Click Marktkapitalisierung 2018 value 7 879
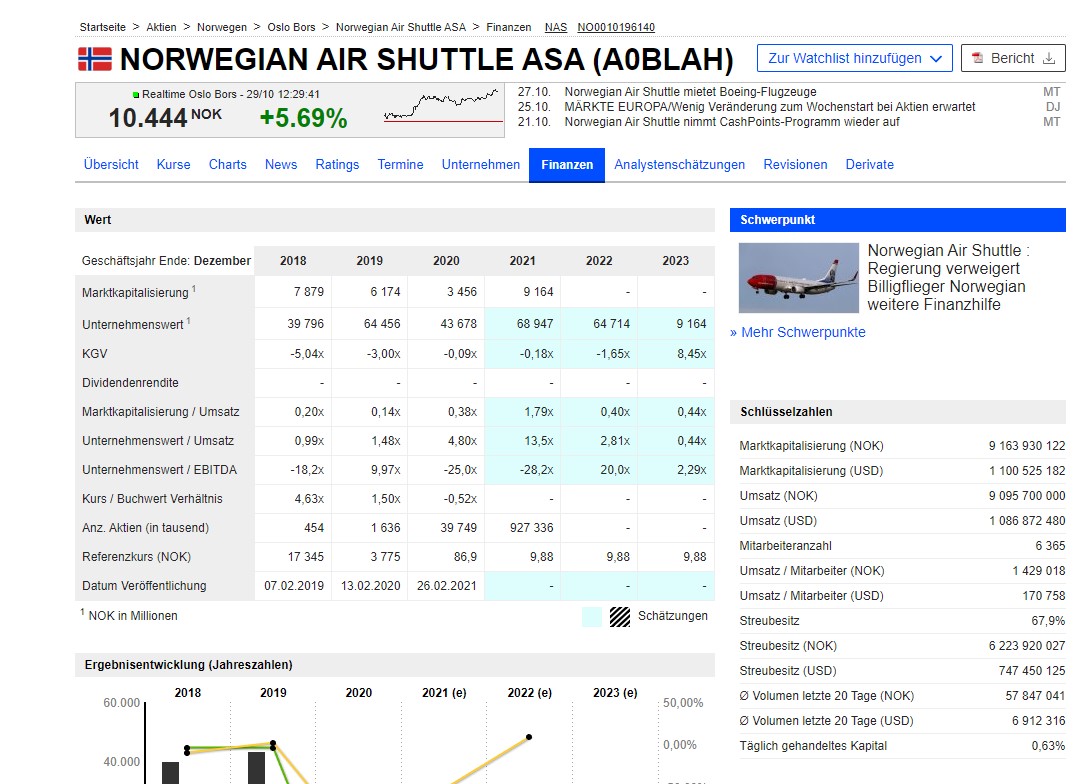 (309, 292)
